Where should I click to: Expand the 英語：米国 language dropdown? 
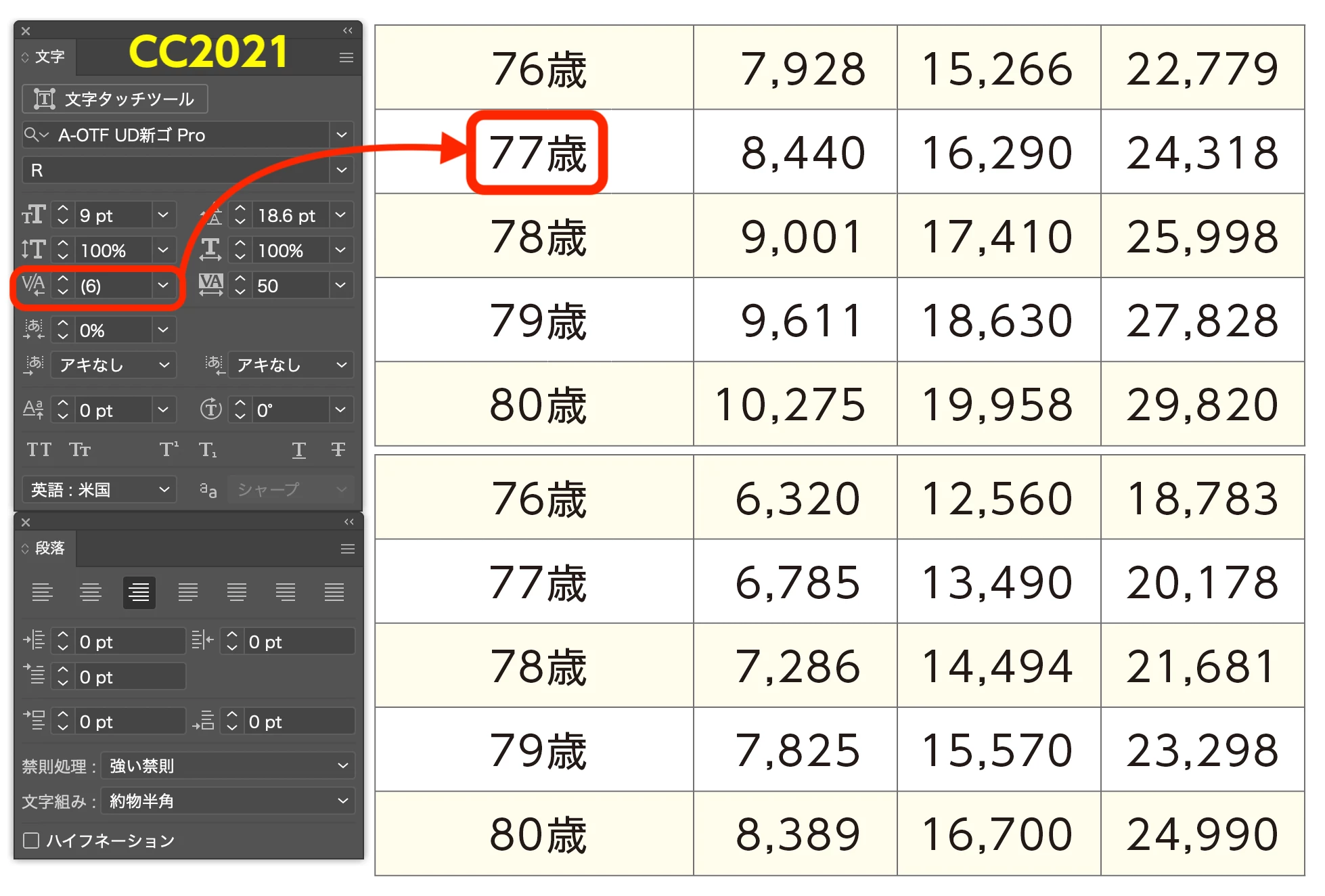99,489
